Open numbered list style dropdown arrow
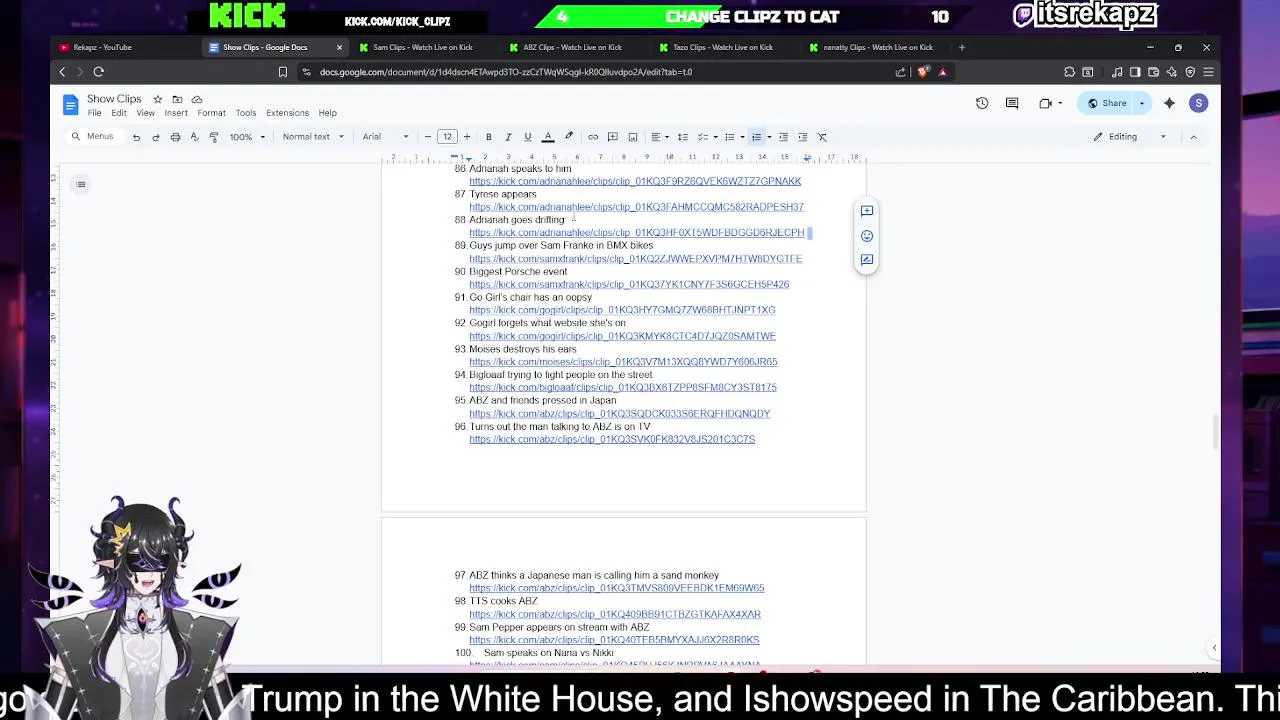The image size is (1280, 720). [x=769, y=137]
